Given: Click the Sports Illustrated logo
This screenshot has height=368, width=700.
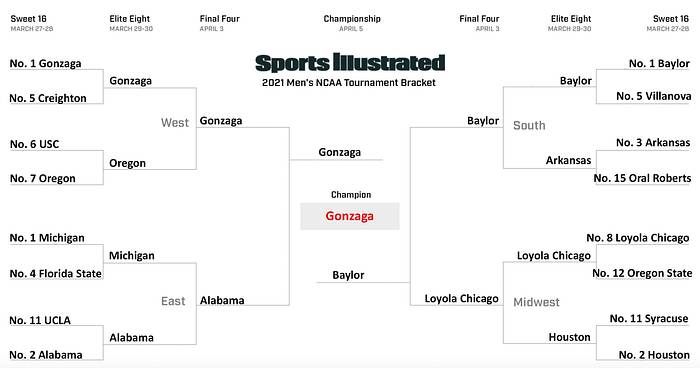Looking at the screenshot, I should 350,63.
